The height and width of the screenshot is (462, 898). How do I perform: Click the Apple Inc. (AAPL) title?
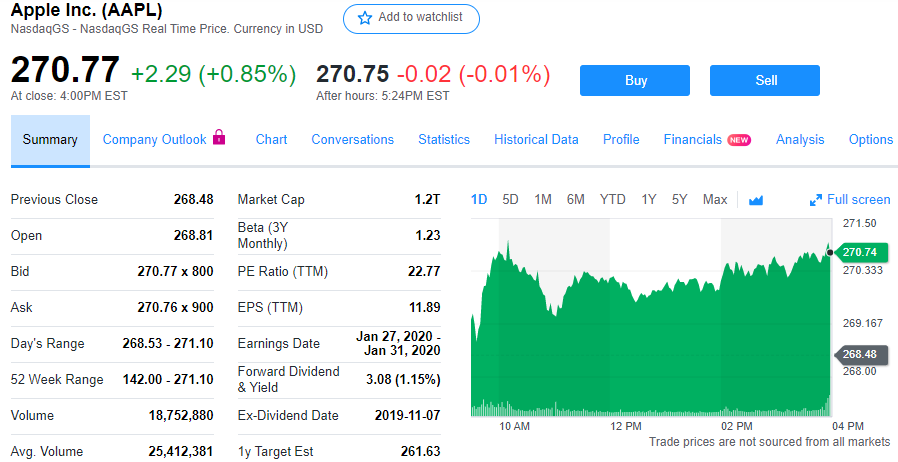[86, 10]
